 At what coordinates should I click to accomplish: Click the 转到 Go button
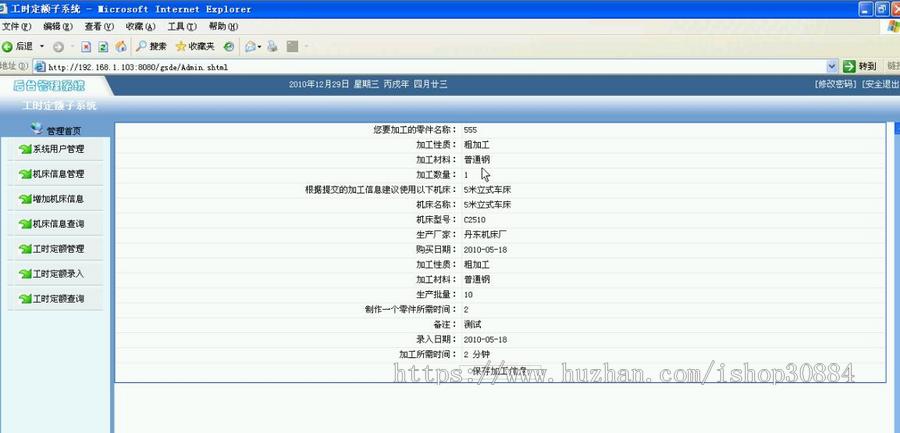(860, 67)
